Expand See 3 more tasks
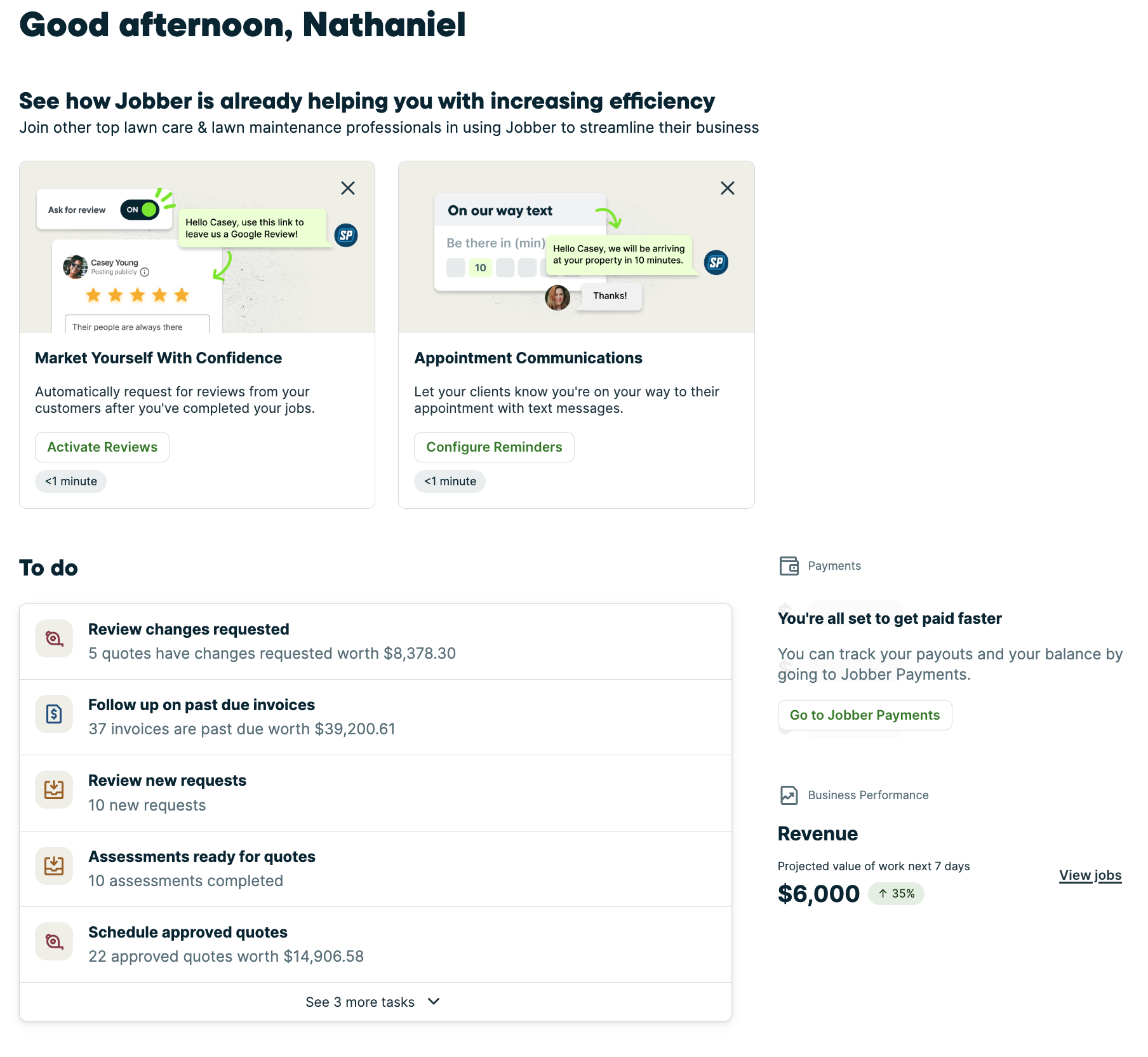Screen dimensions: 1148x1057 [373, 1002]
